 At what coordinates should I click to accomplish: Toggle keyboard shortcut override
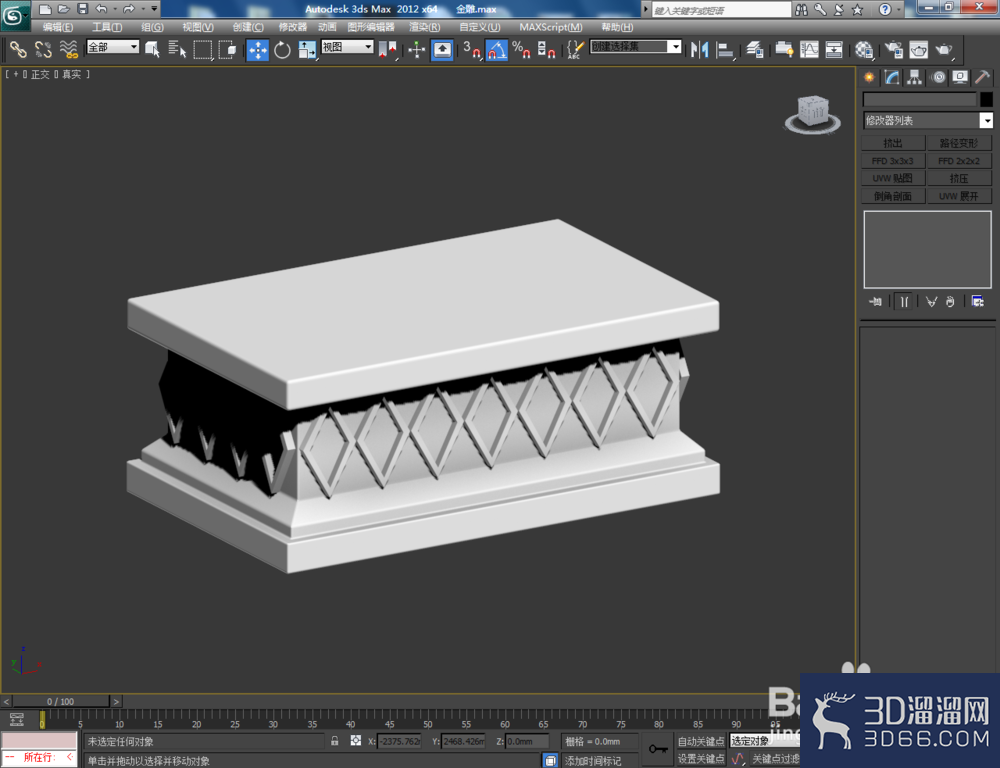pyautogui.click(x=442, y=49)
